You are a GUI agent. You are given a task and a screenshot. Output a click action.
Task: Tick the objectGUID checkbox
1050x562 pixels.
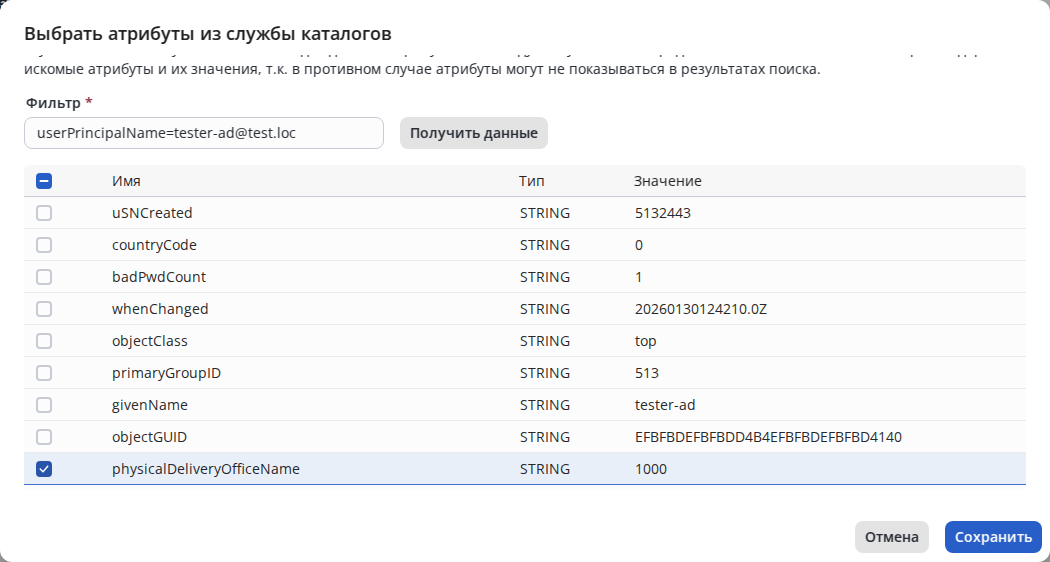pos(44,437)
